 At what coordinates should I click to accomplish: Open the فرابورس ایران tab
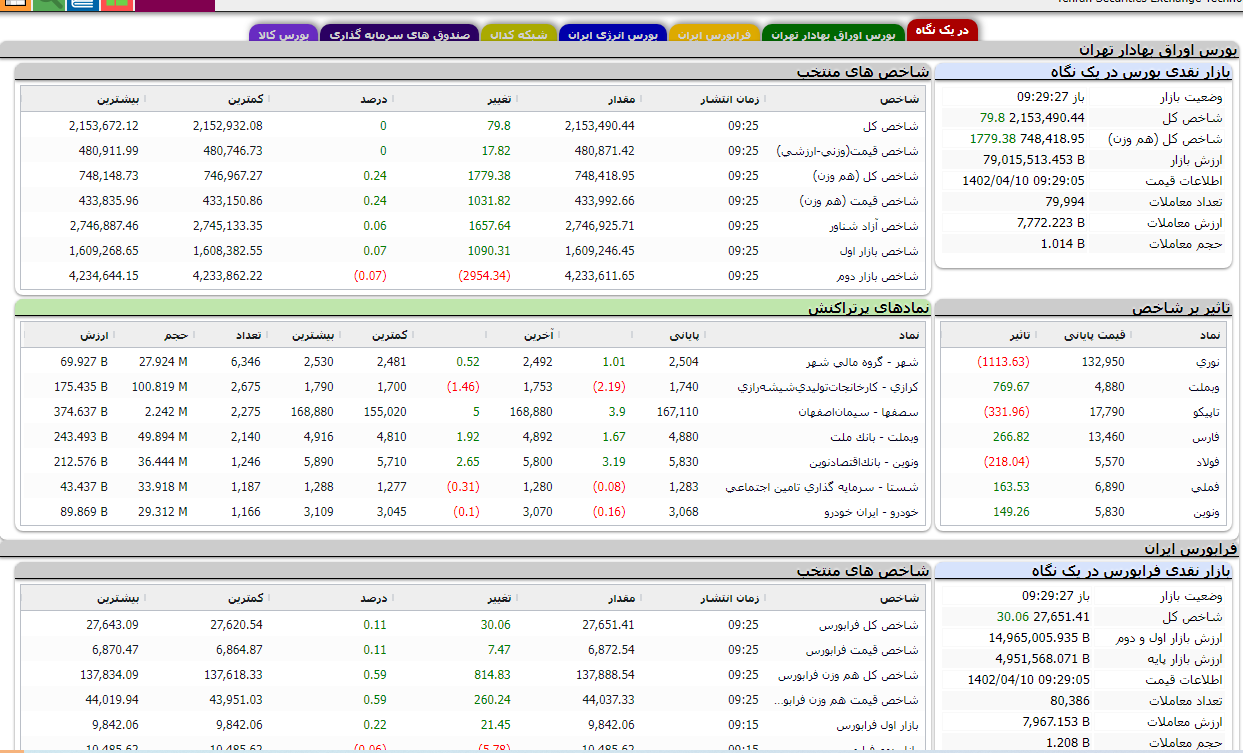[x=713, y=34]
